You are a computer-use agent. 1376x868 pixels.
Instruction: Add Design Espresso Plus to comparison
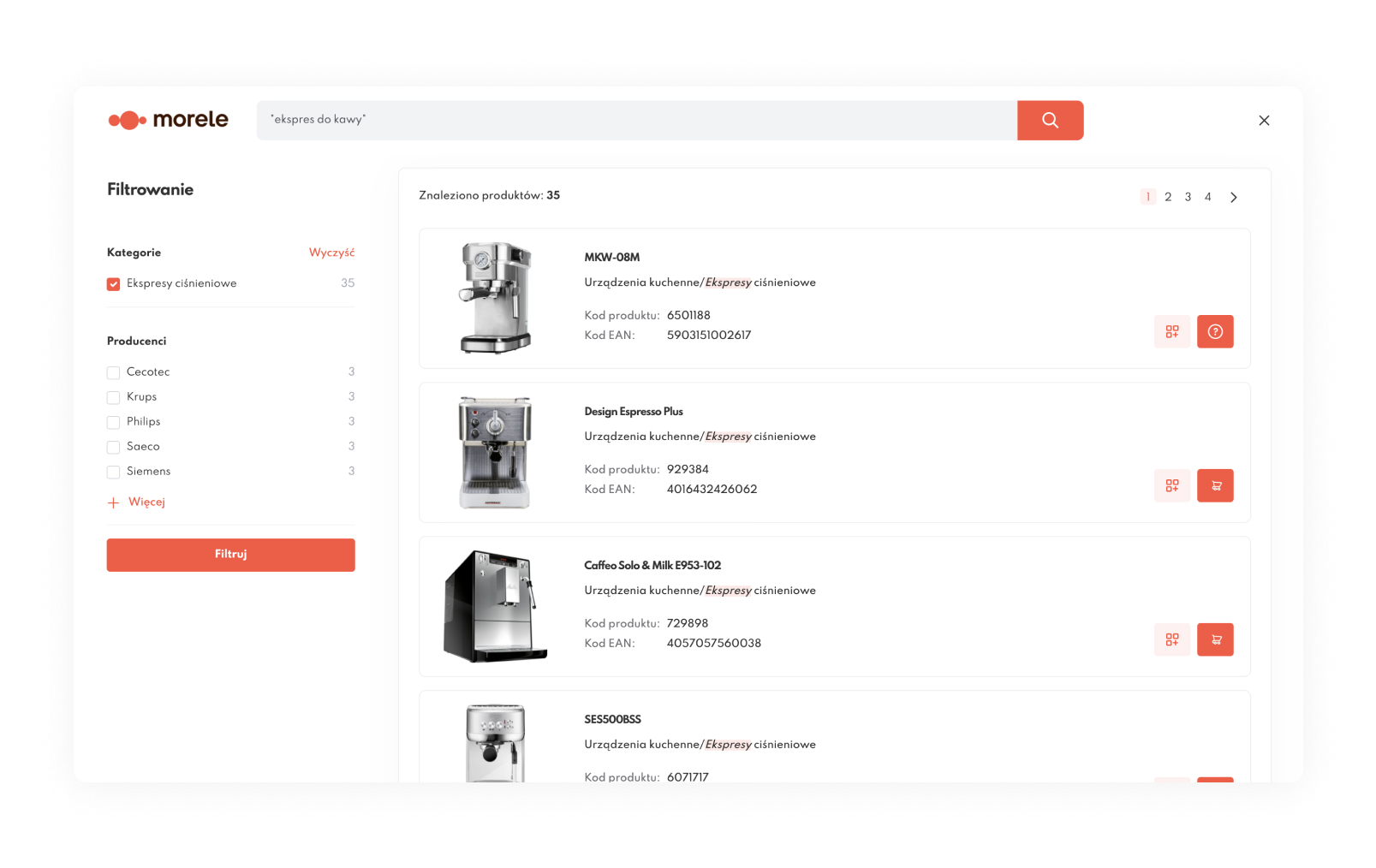coord(1171,485)
